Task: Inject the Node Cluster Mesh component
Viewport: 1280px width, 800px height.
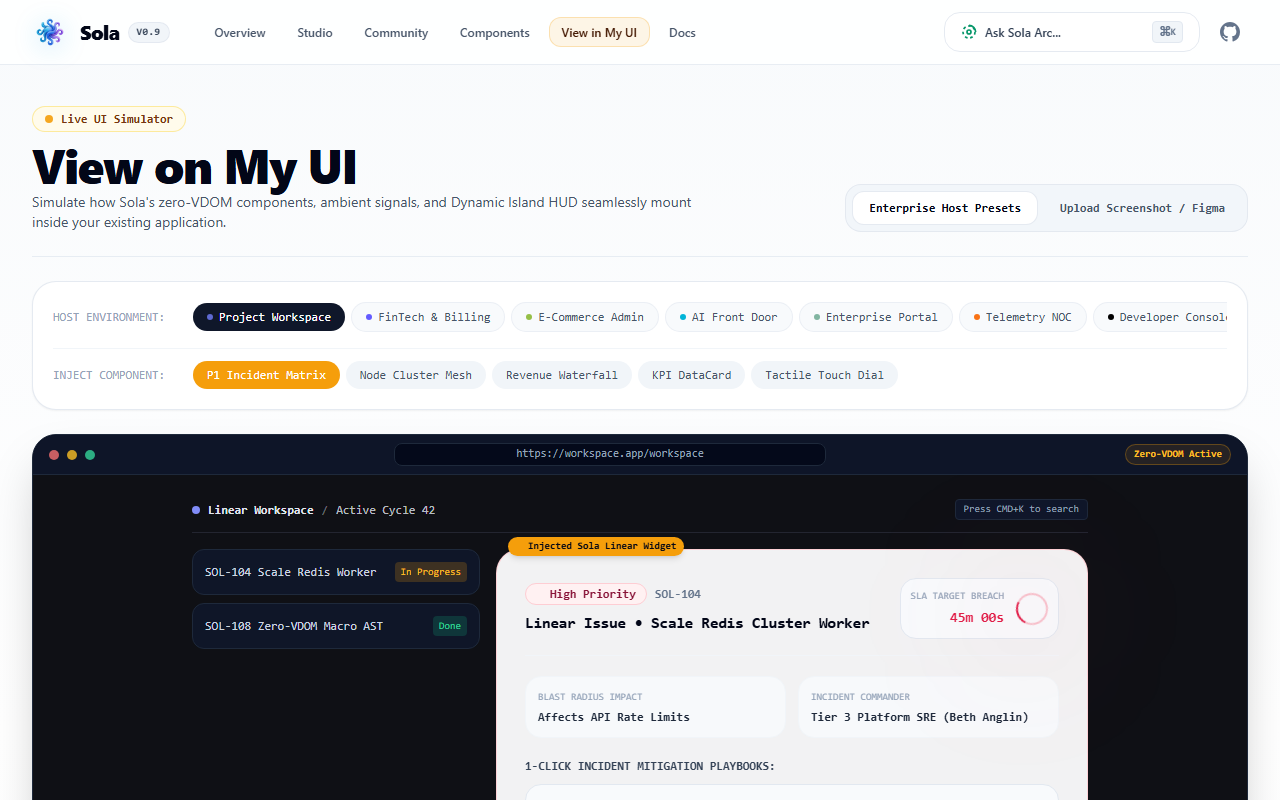Action: [416, 375]
